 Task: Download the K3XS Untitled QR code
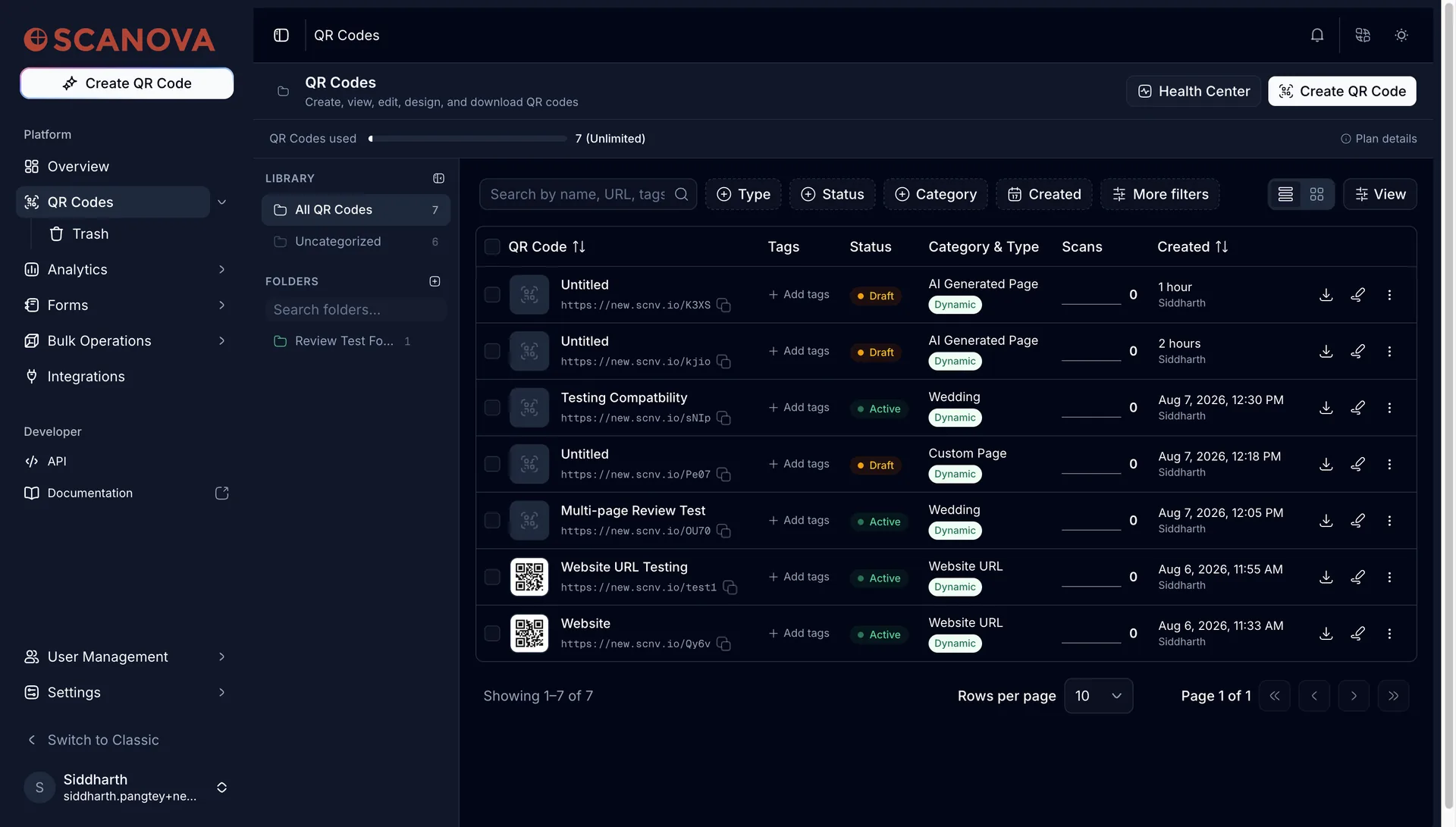1326,295
